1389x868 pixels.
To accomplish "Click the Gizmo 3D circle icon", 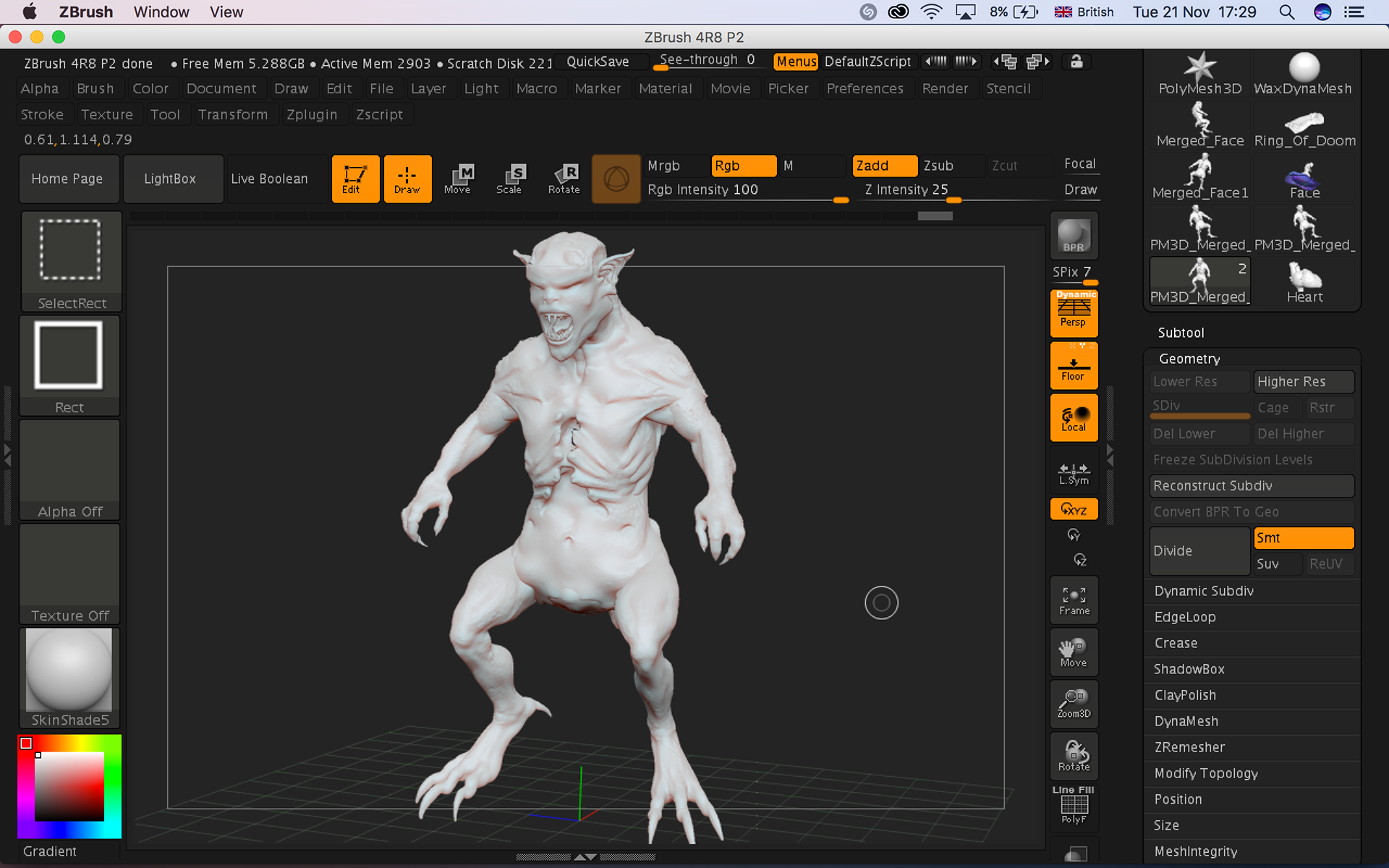I will tap(616, 179).
